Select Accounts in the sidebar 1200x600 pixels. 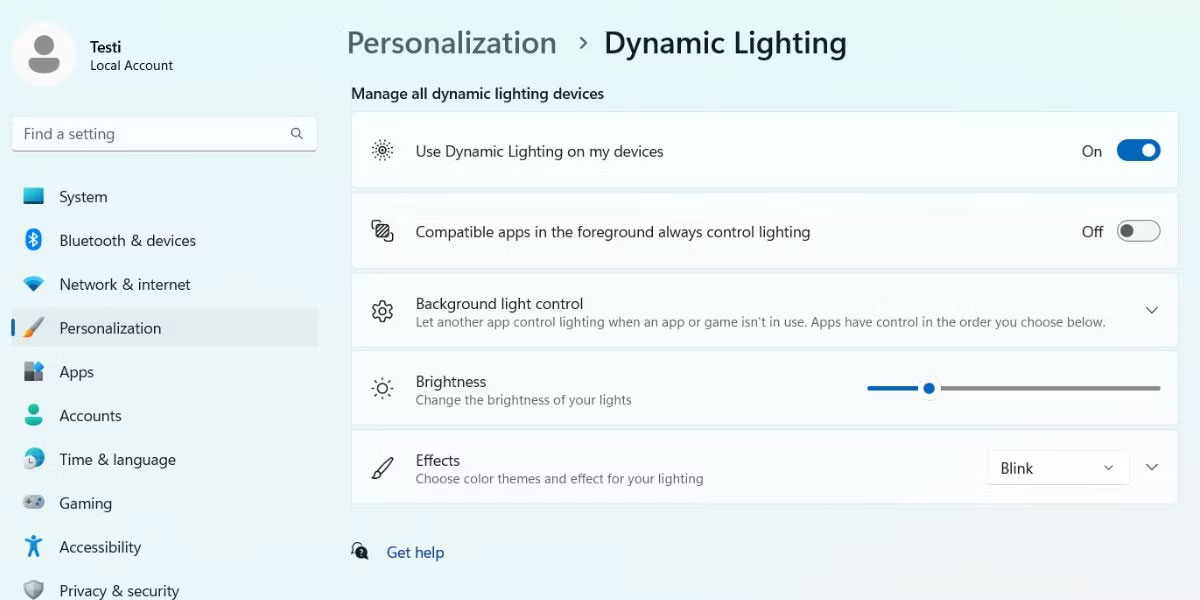(x=90, y=415)
